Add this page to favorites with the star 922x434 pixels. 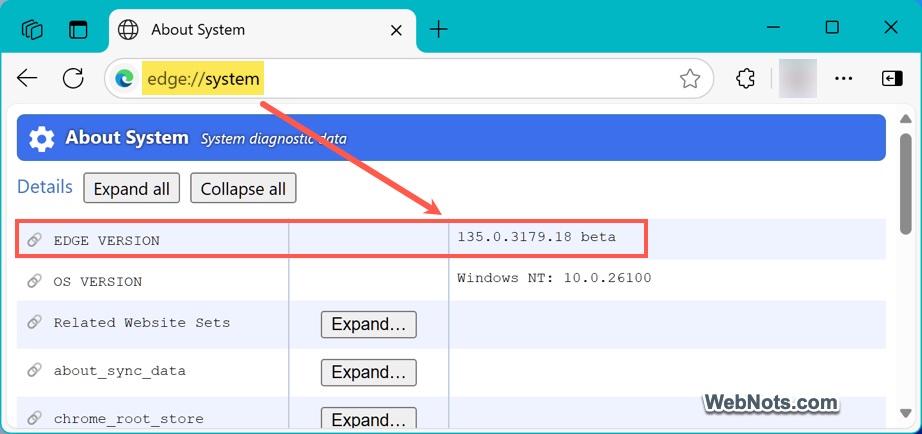pyautogui.click(x=690, y=78)
